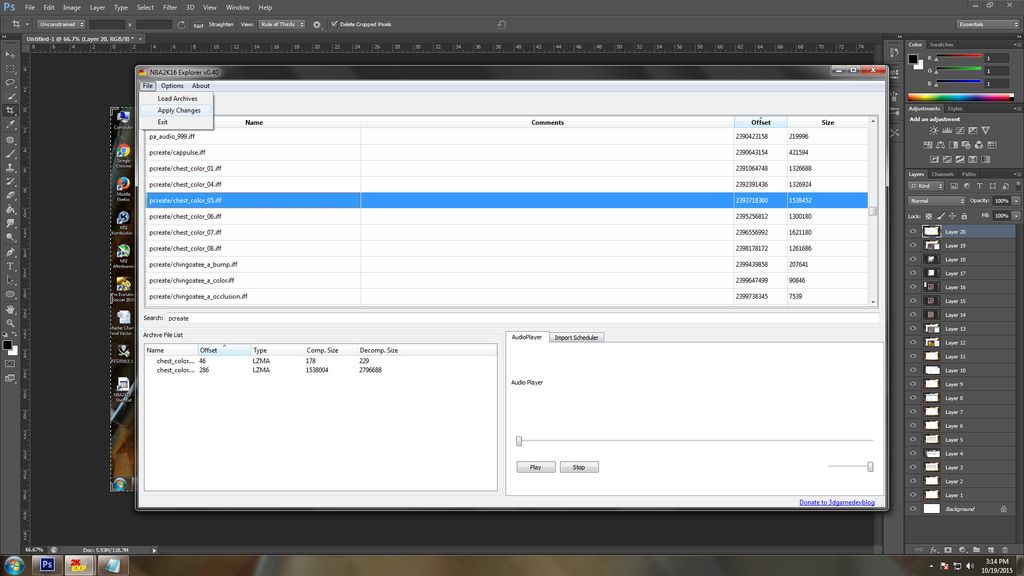Click the Play button in Audio Player
1024x576 pixels.
click(x=536, y=467)
